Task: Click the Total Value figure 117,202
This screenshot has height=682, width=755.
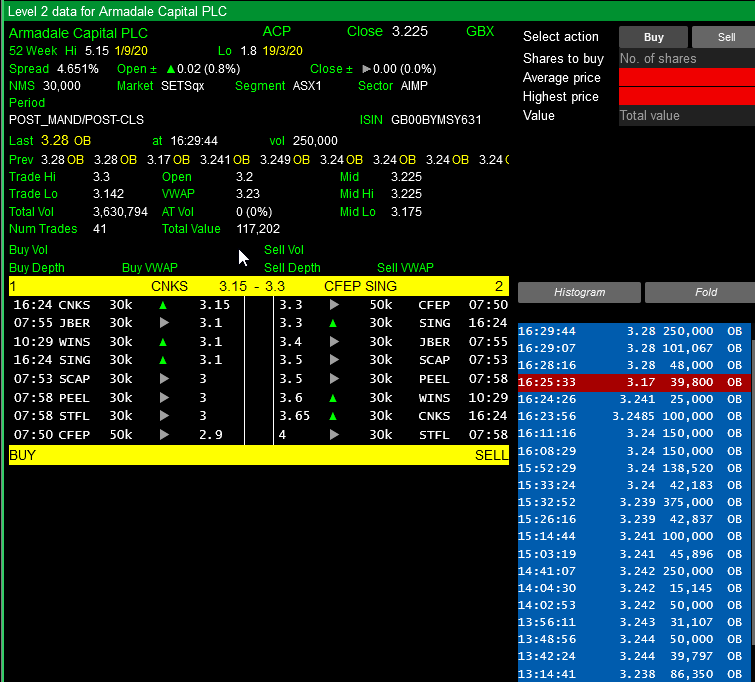Action: (x=258, y=229)
